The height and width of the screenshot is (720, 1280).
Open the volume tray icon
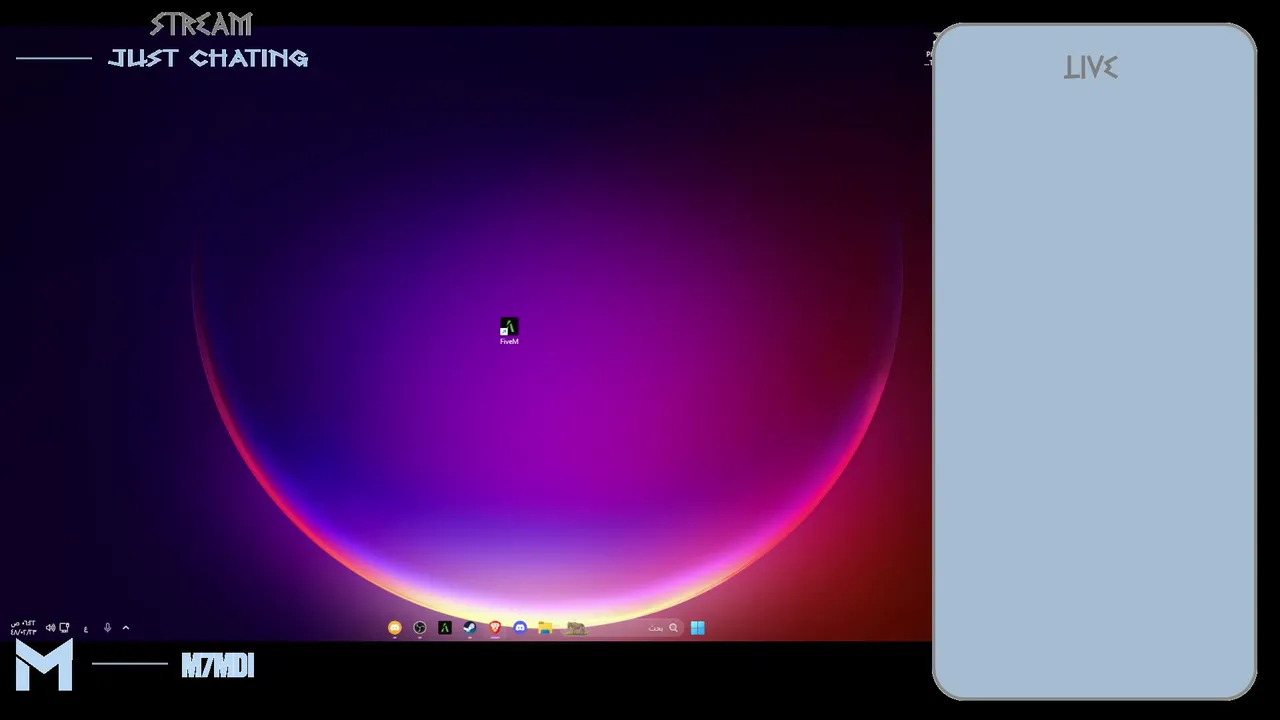pos(50,628)
